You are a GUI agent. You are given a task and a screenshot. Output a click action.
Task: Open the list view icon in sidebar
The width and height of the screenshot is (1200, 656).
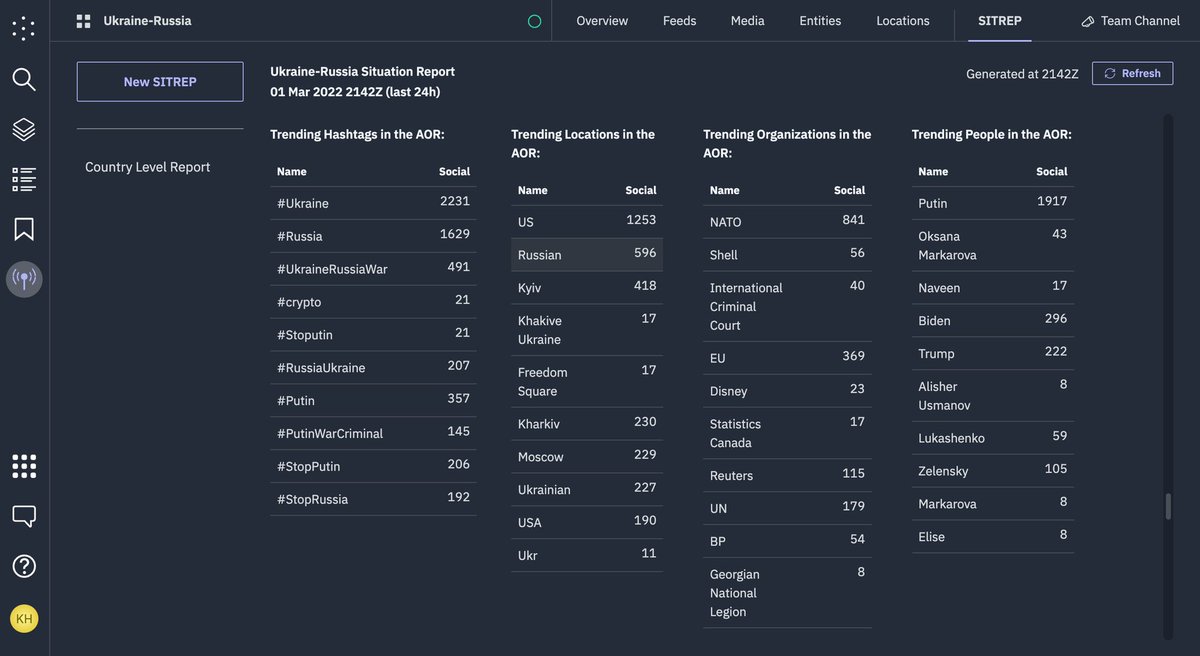tap(24, 179)
